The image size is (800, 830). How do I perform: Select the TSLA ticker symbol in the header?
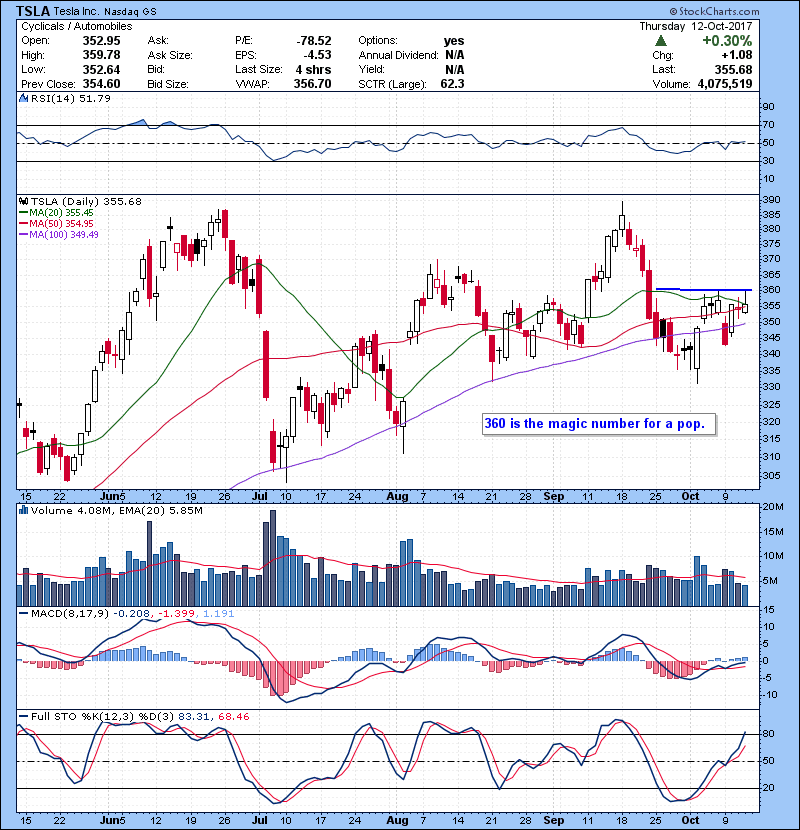point(33,11)
